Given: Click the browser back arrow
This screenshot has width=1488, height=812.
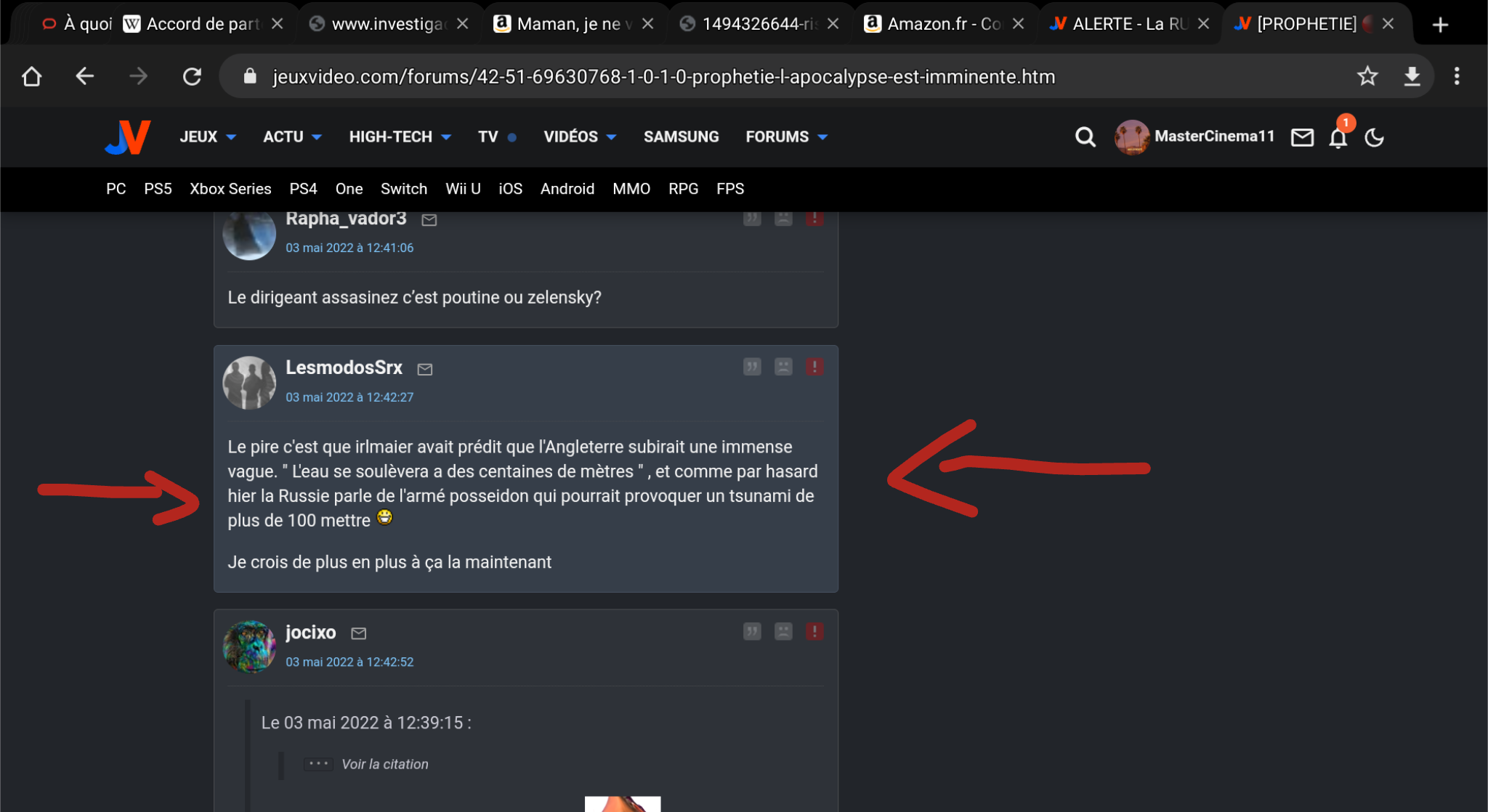Looking at the screenshot, I should pos(85,76).
